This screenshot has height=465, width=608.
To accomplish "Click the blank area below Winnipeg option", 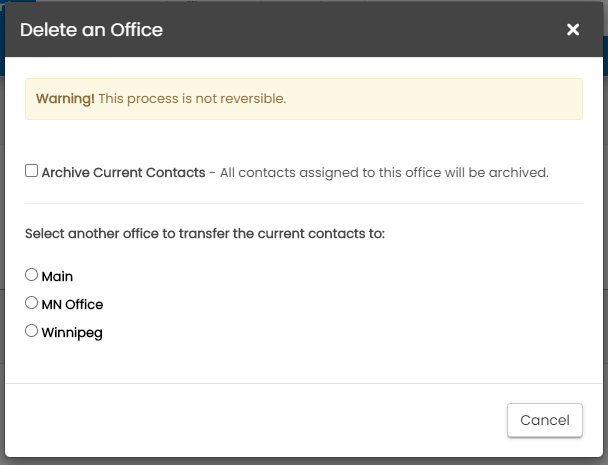I will click(x=300, y=360).
